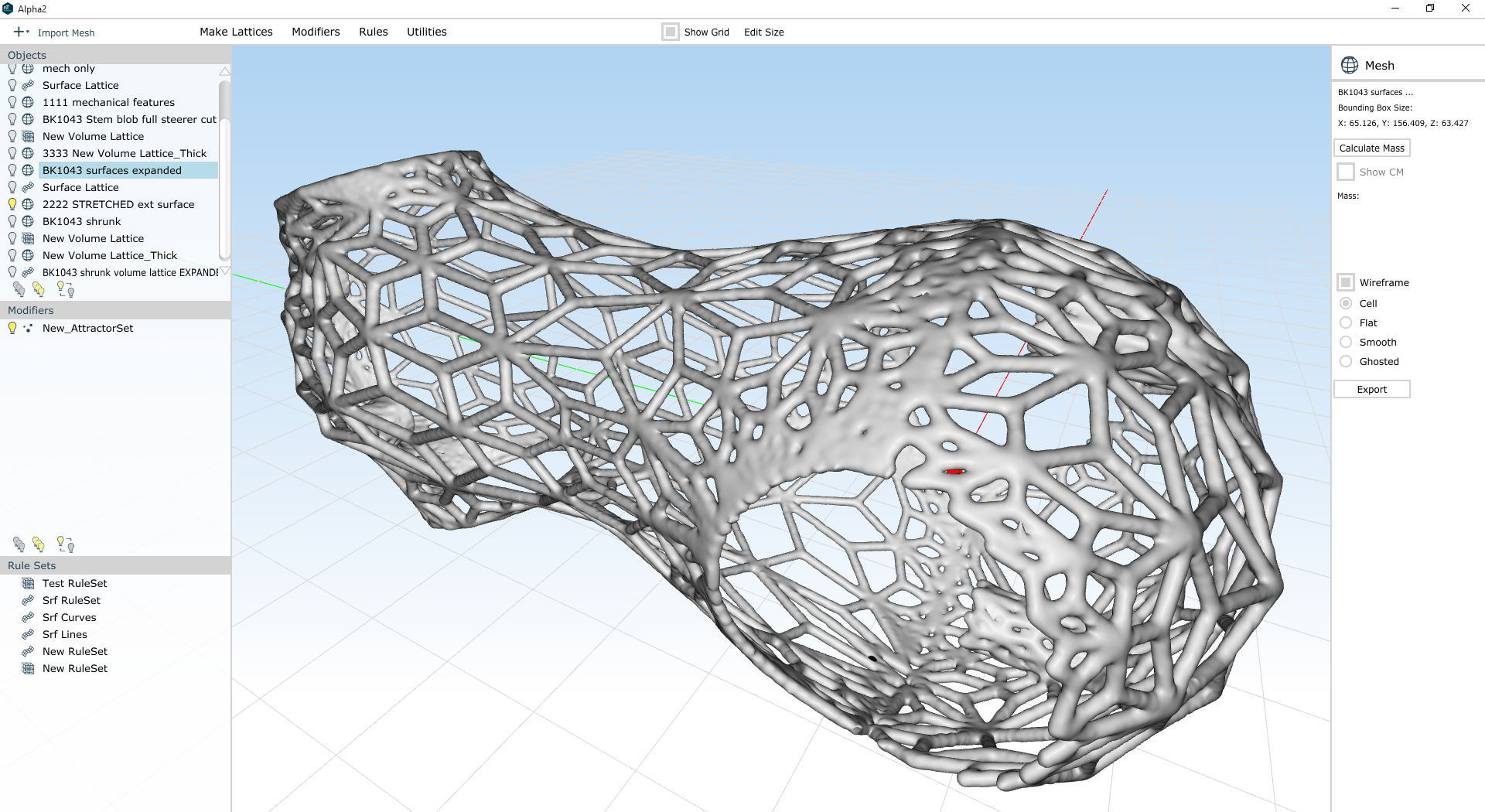Screen dimensions: 1485x812
Task: Toggle visibility bulb for BK1043 shrunk
Action: click(12, 221)
